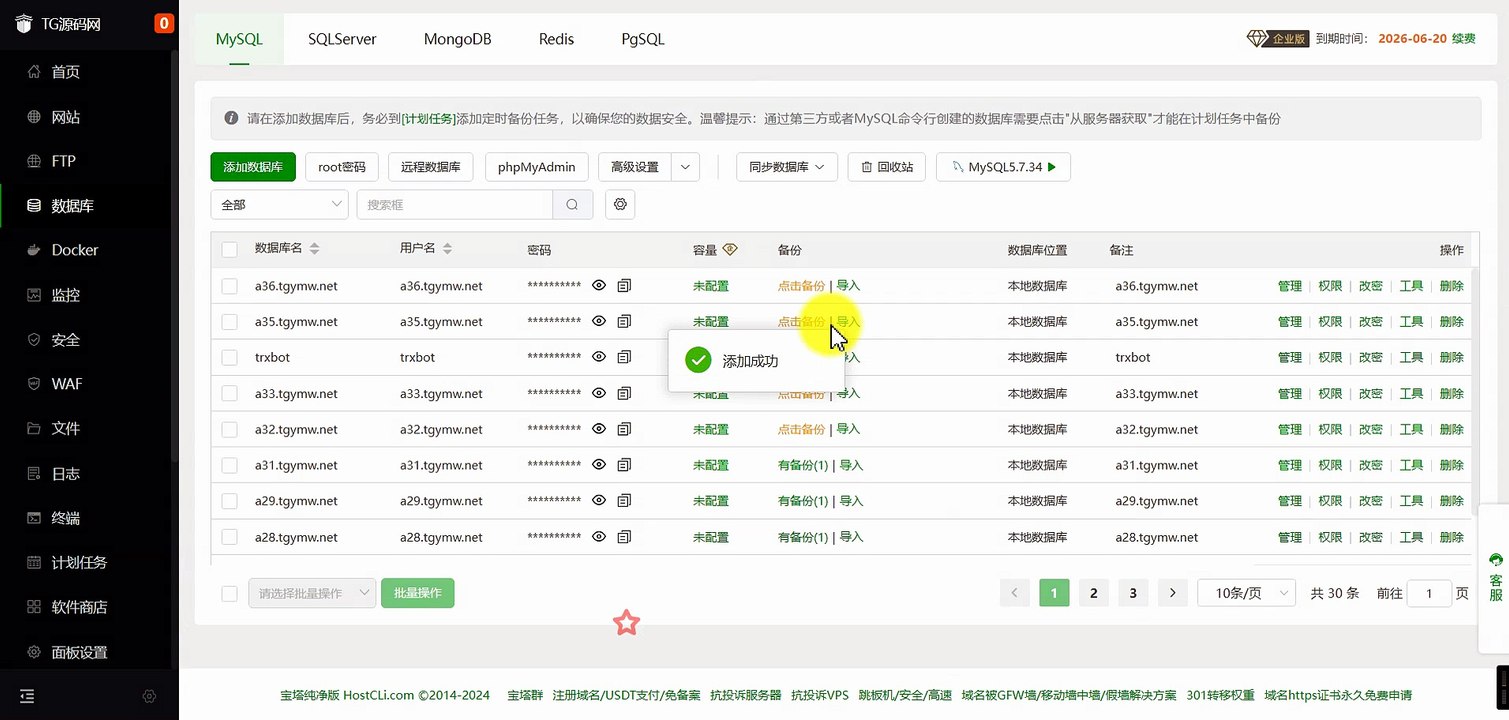Image resolution: width=1509 pixels, height=720 pixels.
Task: Click 有备份(1) for a29.tgymw.net
Action: [803, 501]
